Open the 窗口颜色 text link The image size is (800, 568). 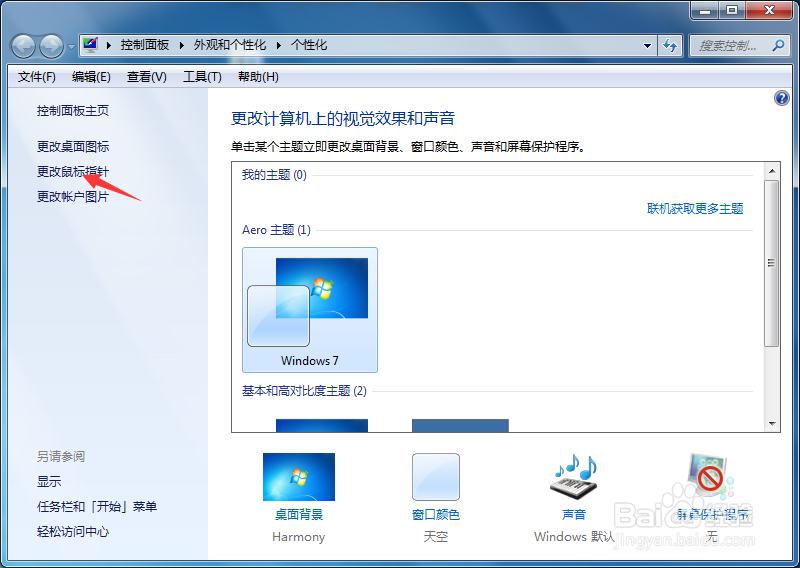coord(436,514)
